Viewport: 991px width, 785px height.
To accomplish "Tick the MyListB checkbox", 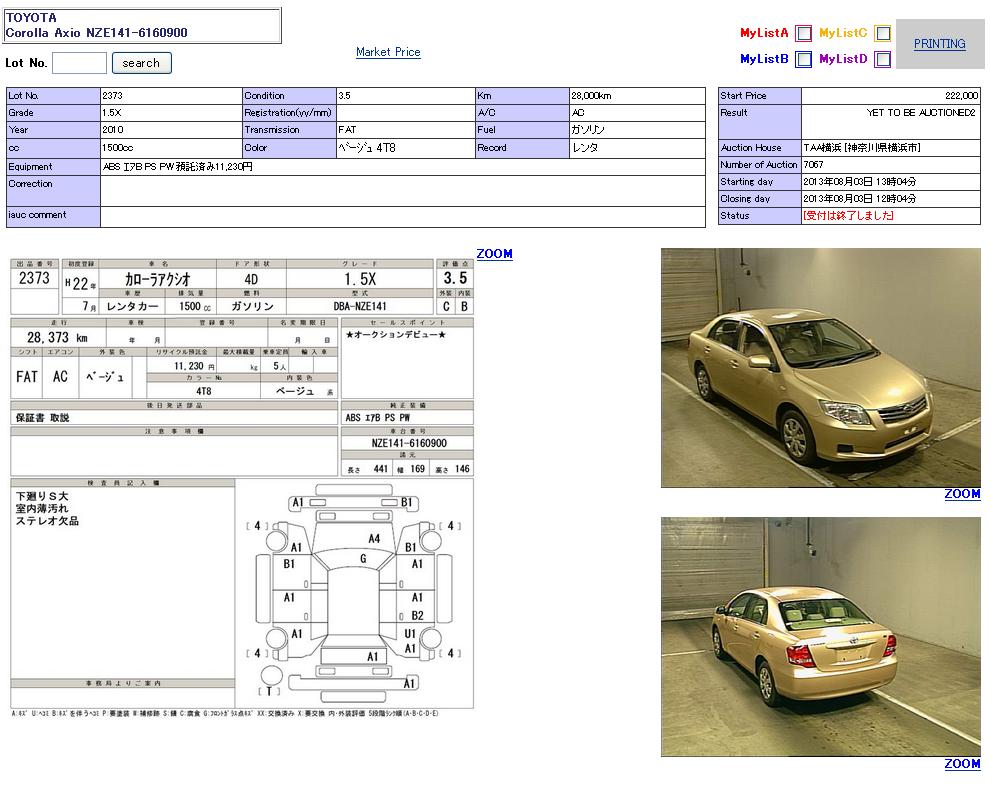I will click(x=803, y=59).
